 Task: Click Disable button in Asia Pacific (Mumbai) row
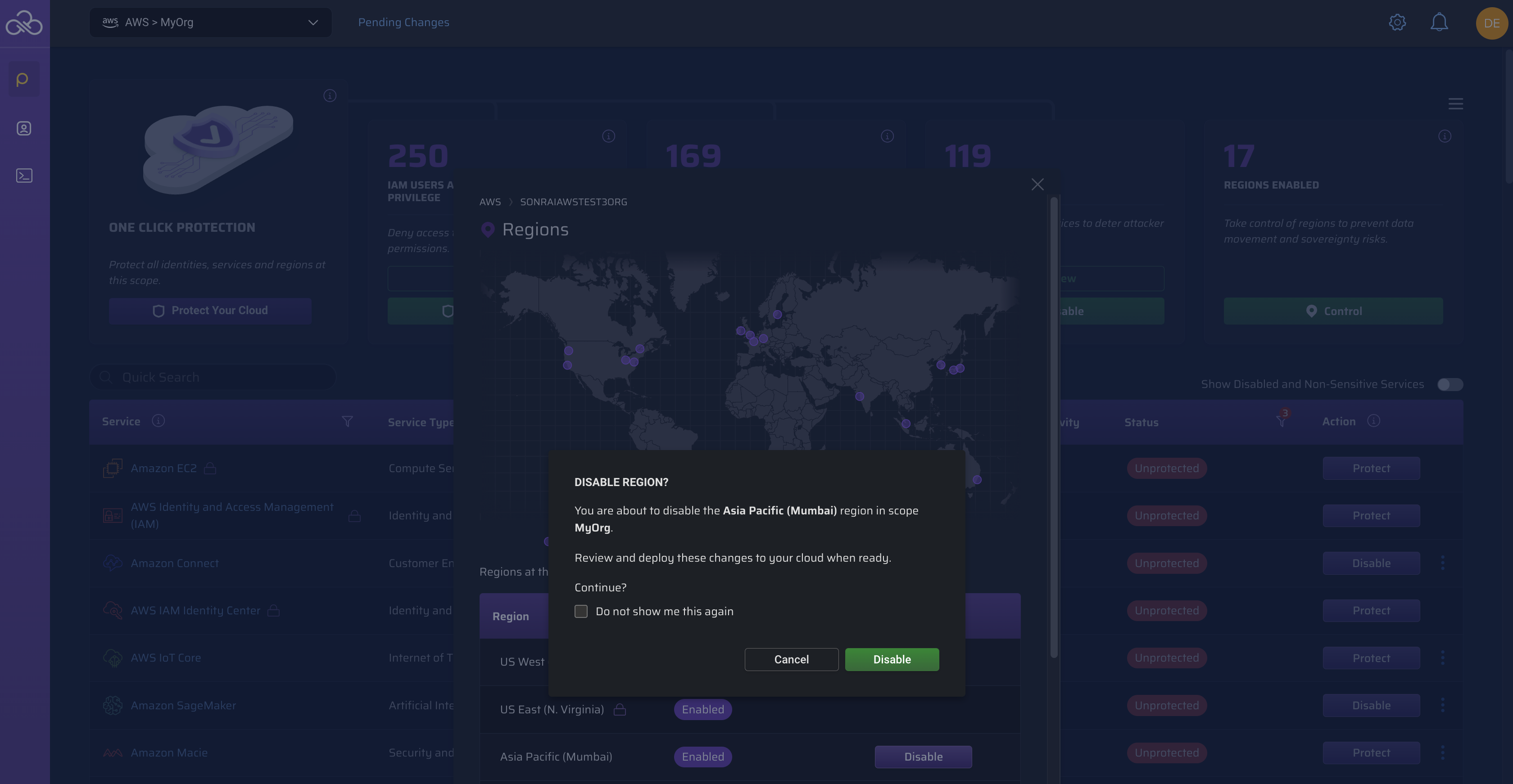[923, 757]
